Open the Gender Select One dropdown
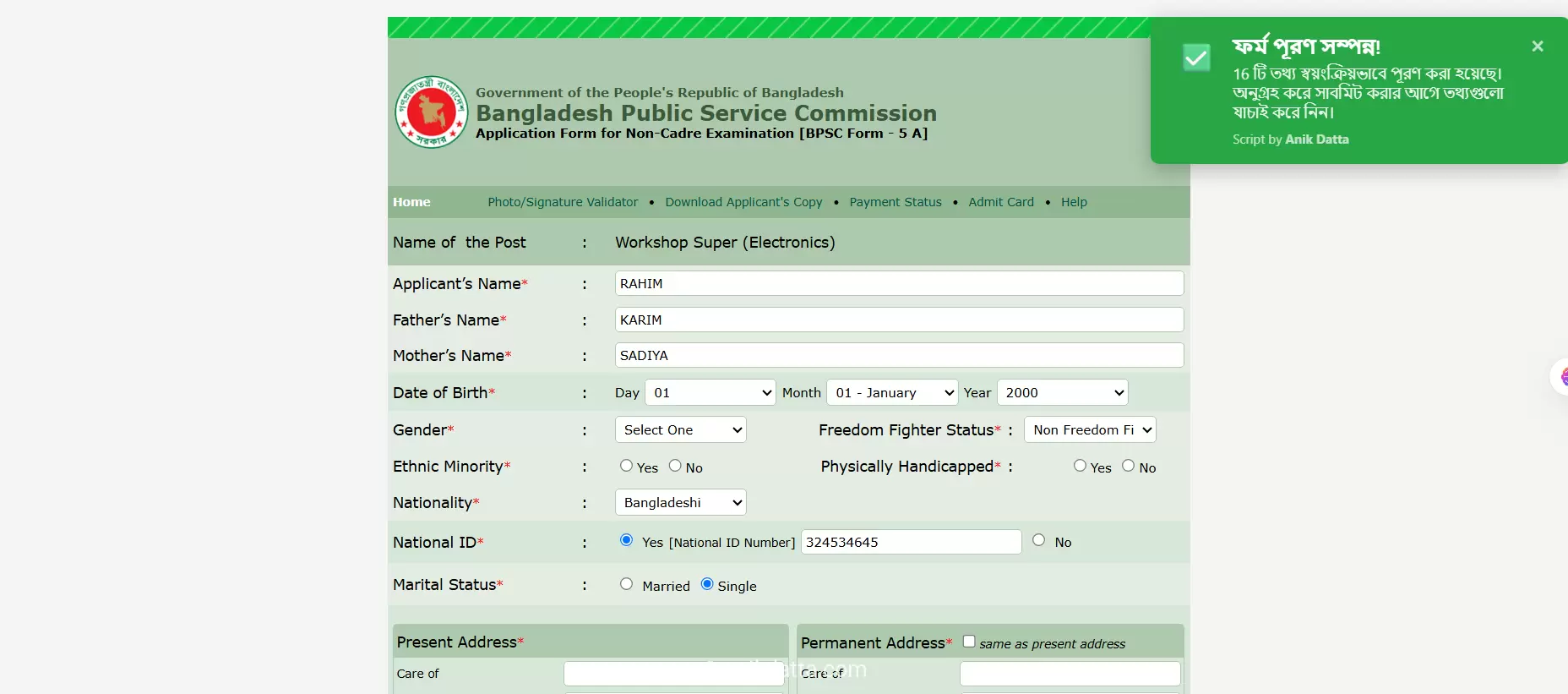The image size is (1568, 694). 681,429
